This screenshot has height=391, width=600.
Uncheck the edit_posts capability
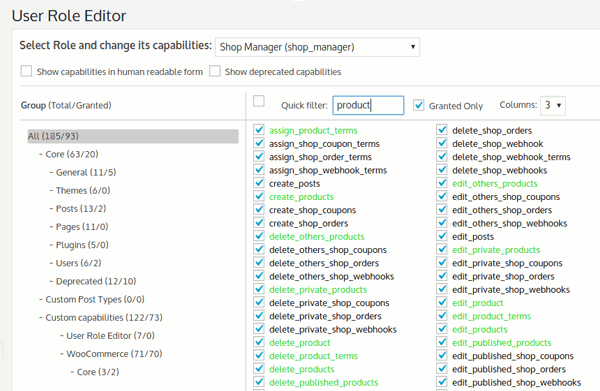tap(442, 236)
